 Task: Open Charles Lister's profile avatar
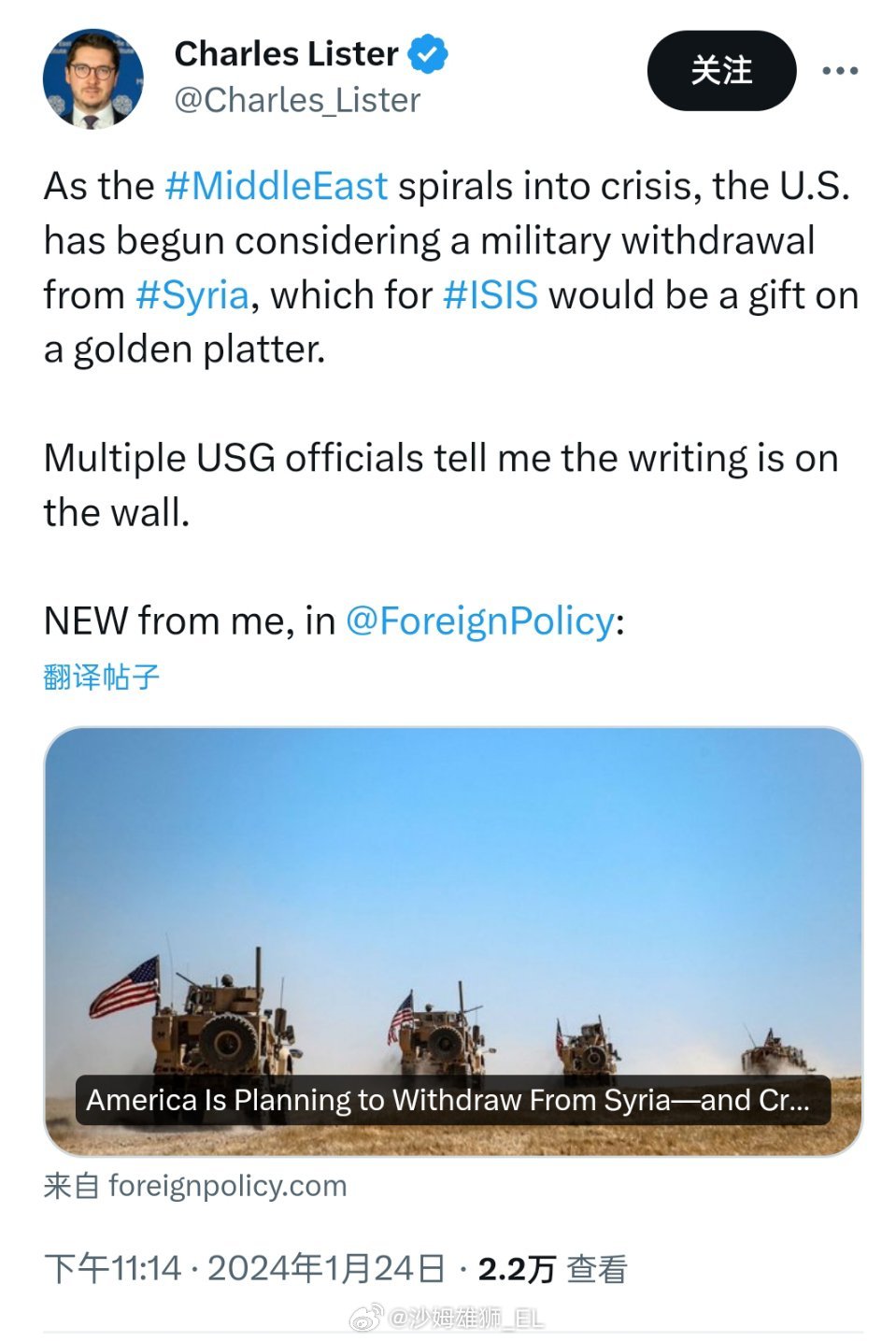point(92,78)
